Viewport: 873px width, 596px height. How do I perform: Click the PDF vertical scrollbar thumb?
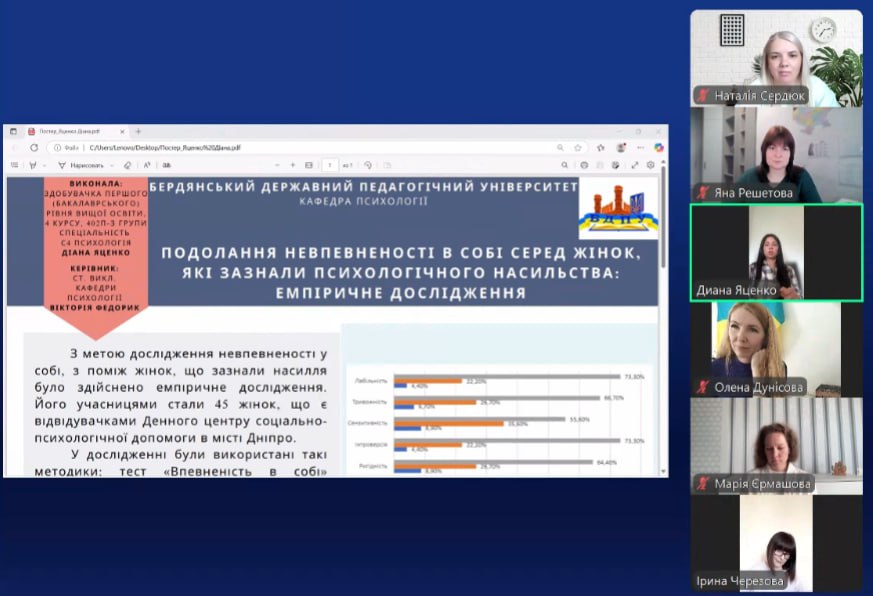pyautogui.click(x=663, y=217)
